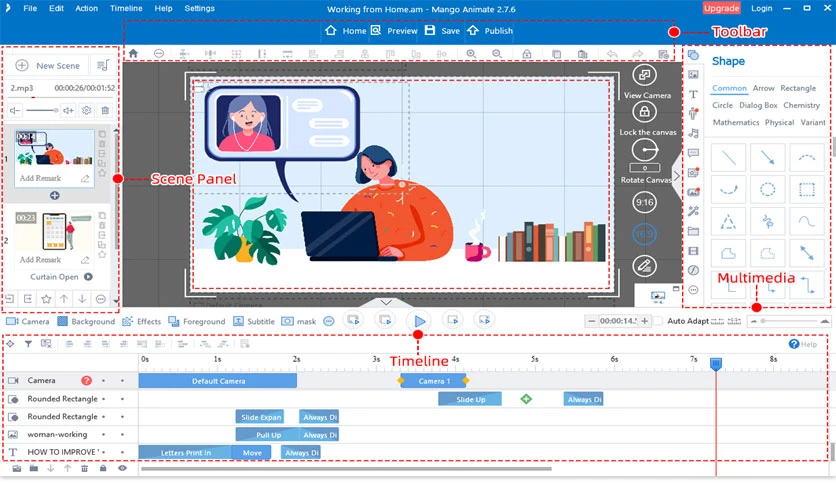Open the Settings menu
The width and height of the screenshot is (836, 484).
199,8
